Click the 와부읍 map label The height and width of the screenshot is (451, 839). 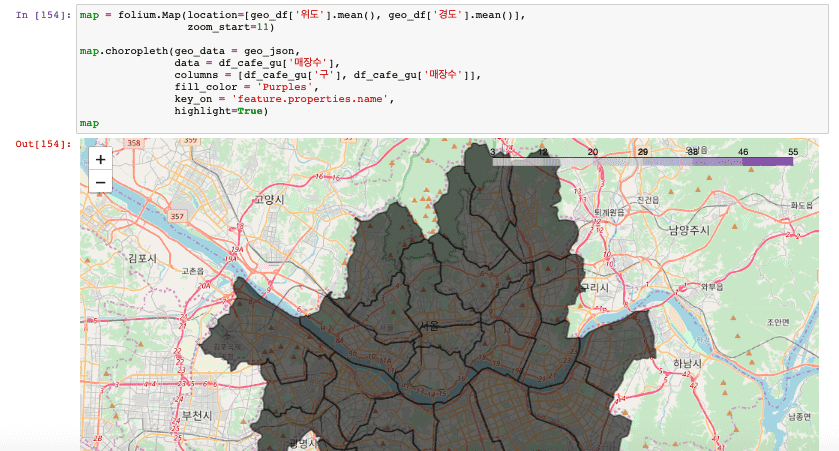(712, 287)
